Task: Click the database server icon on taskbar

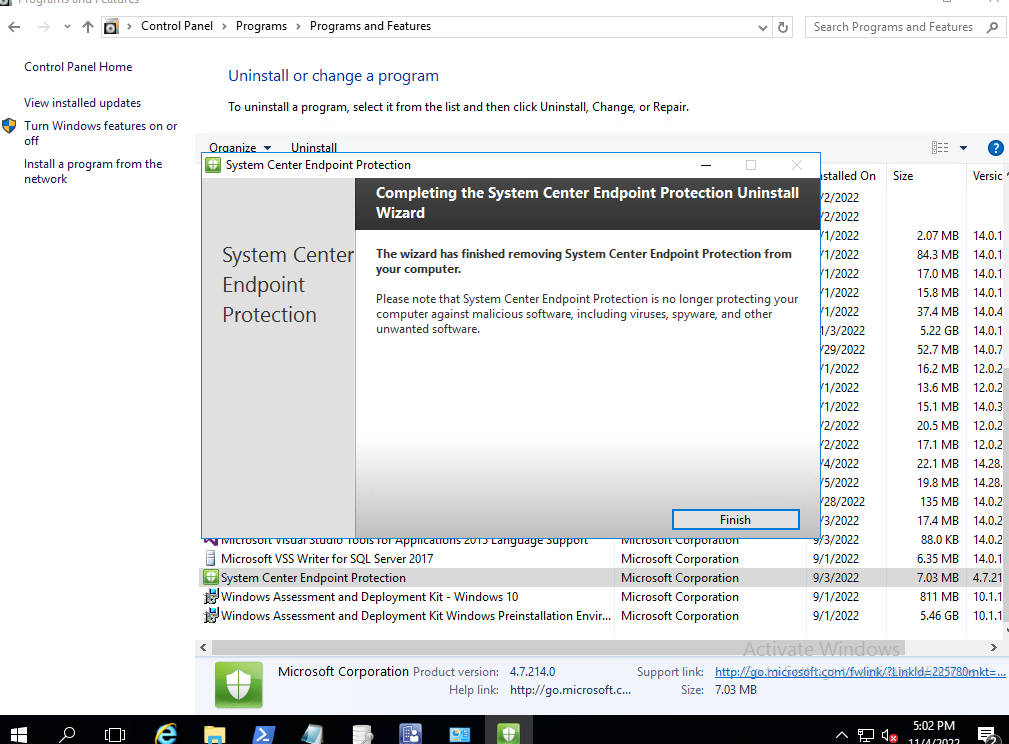Action: pyautogui.click(x=362, y=732)
